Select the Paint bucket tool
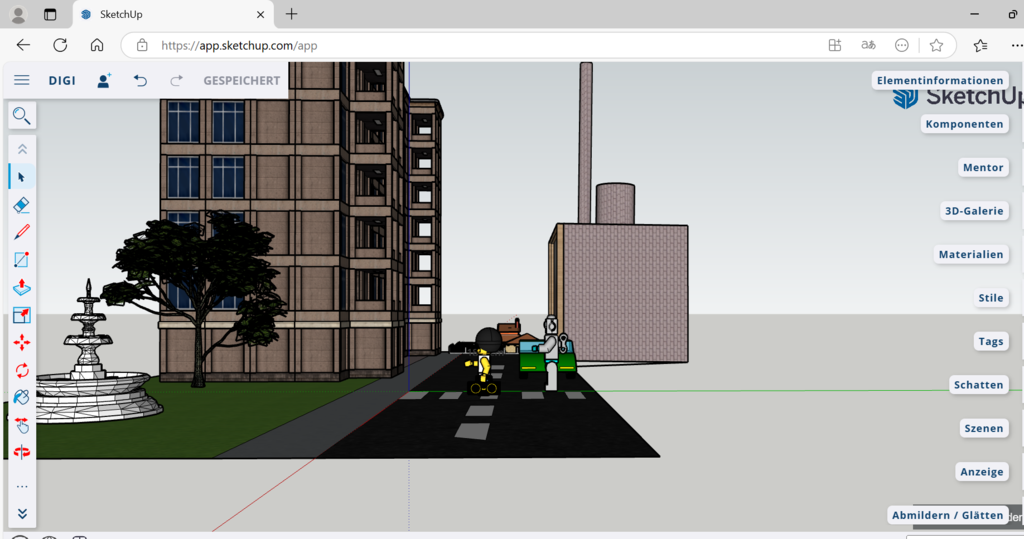The image size is (1024, 539). (21, 398)
